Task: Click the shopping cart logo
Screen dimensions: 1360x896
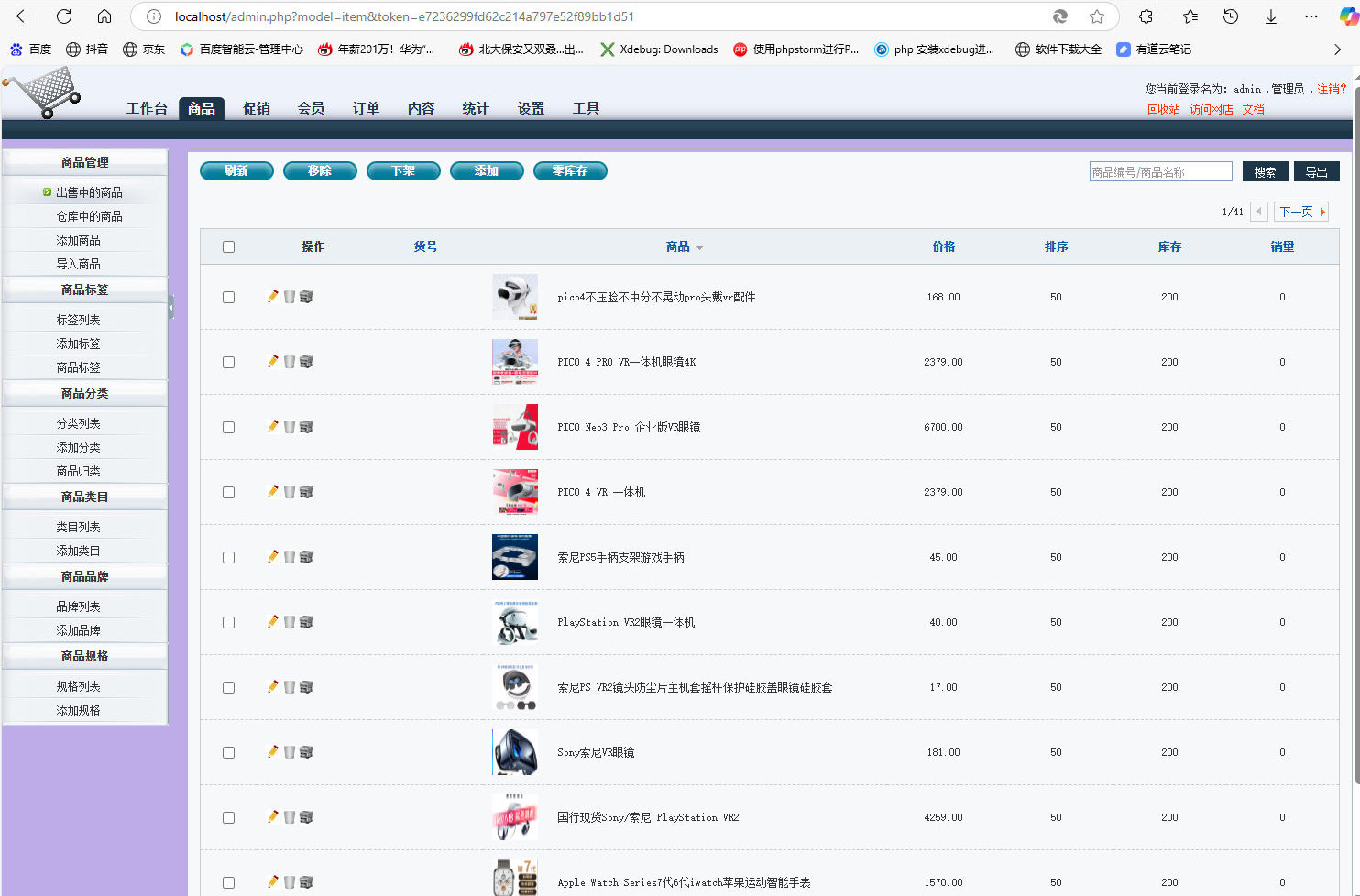Action: [x=43, y=93]
